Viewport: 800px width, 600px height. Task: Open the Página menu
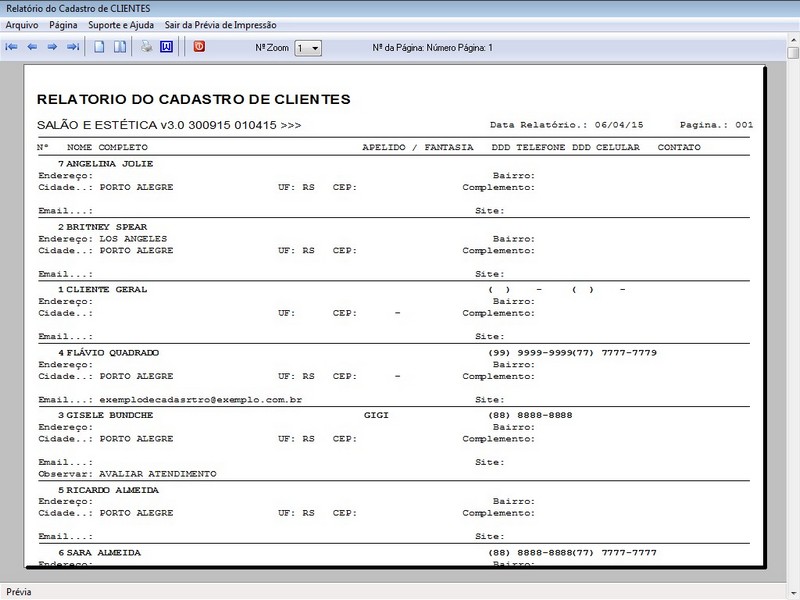pos(63,24)
